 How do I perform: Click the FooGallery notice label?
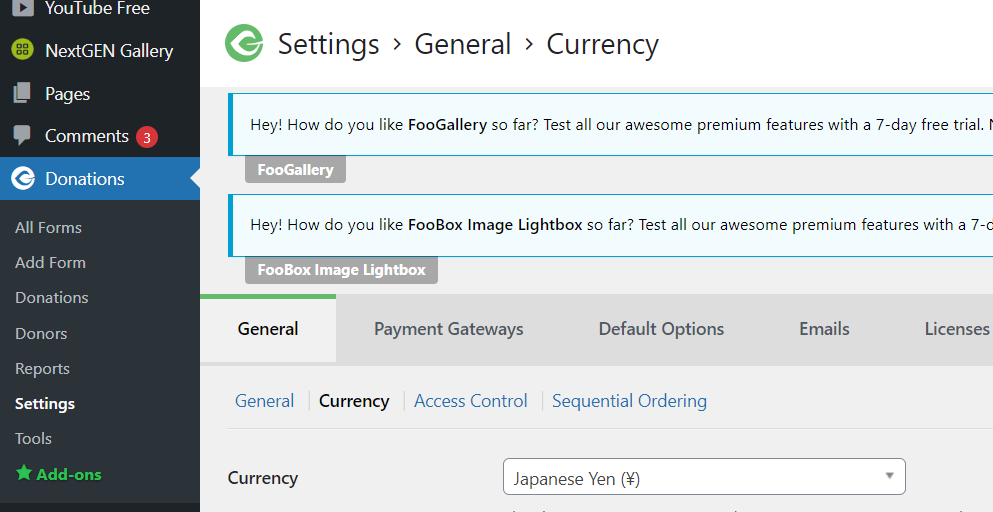295,170
